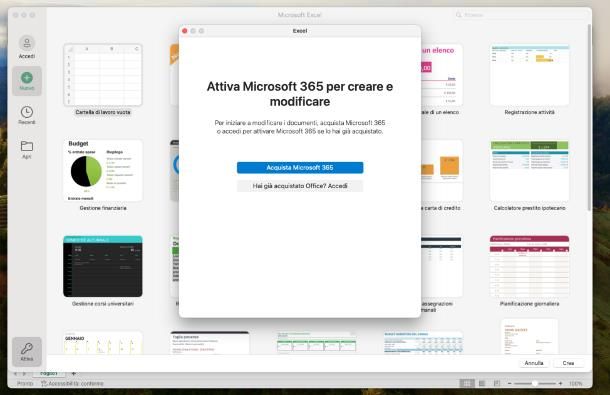Click the Gestione corsi universitari label
This screenshot has height=395, width=610.
pyautogui.click(x=103, y=304)
